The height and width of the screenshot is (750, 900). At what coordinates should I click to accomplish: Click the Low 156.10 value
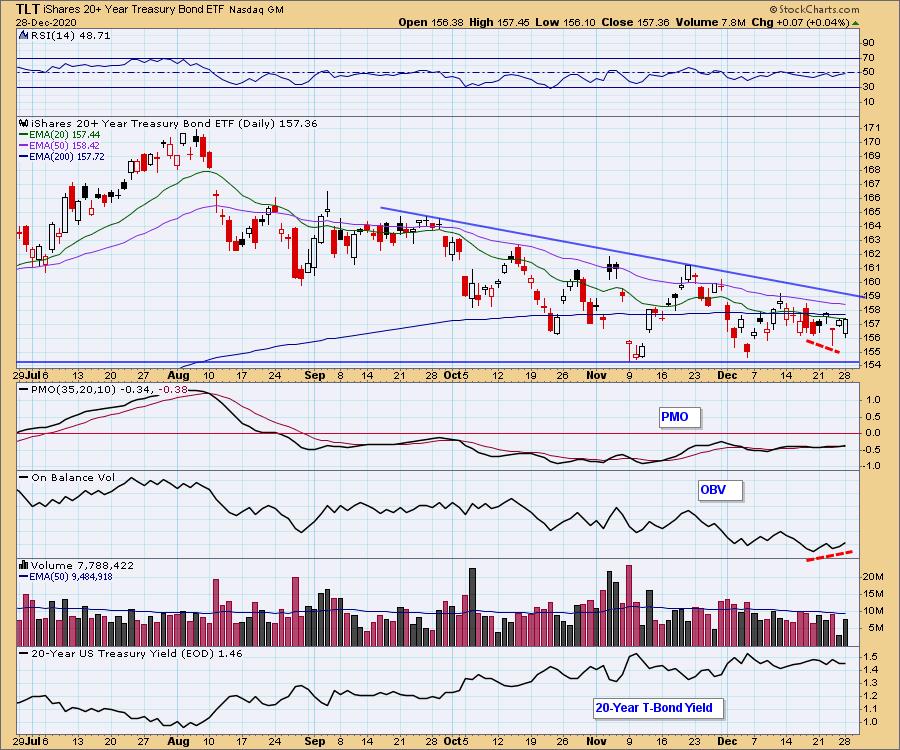click(x=566, y=22)
